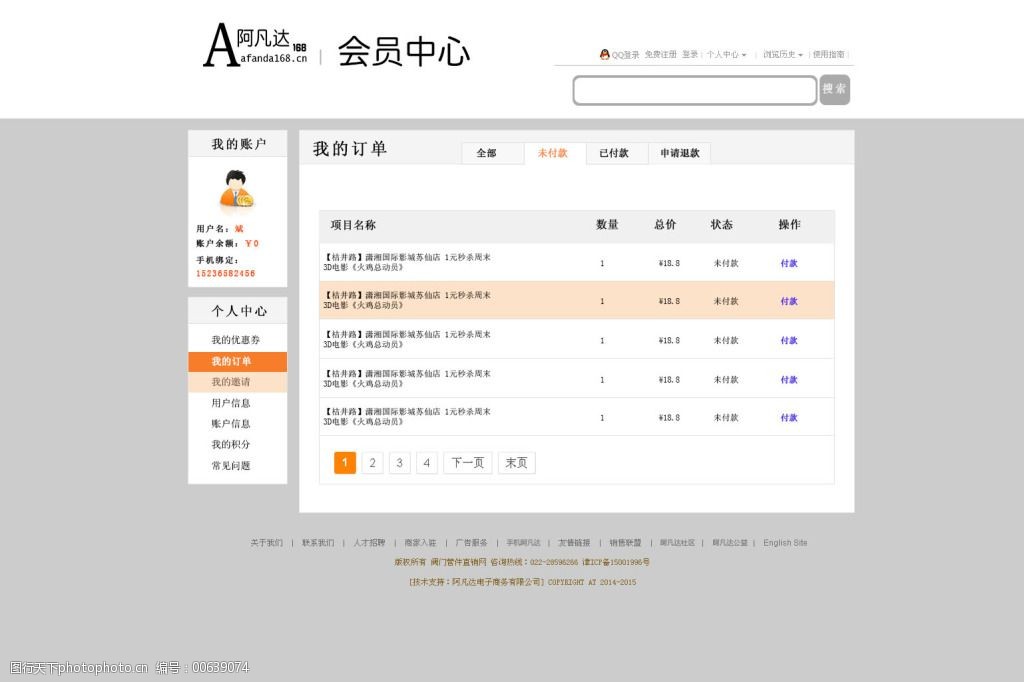The image size is (1024, 682).
Task: Switch to English Site
Action: click(785, 542)
